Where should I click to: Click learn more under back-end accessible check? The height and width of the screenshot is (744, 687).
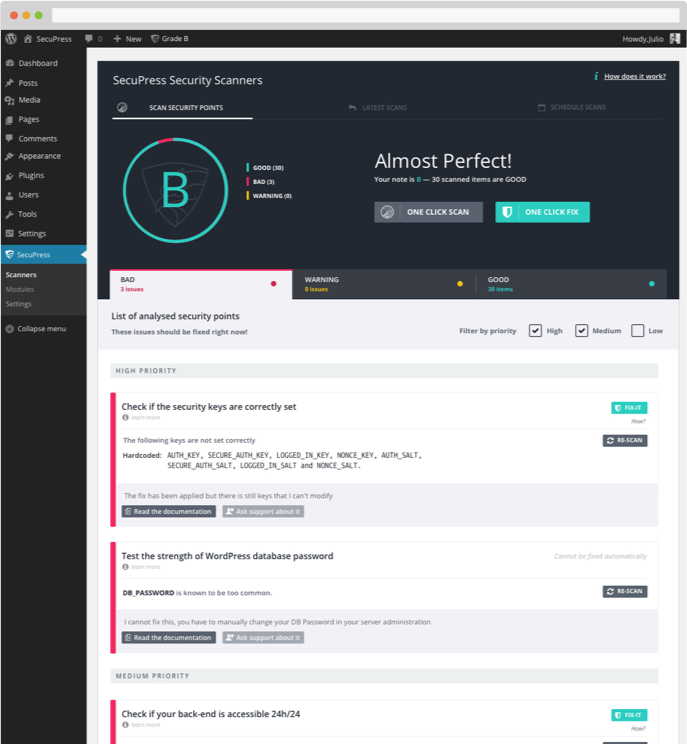[x=145, y=725]
